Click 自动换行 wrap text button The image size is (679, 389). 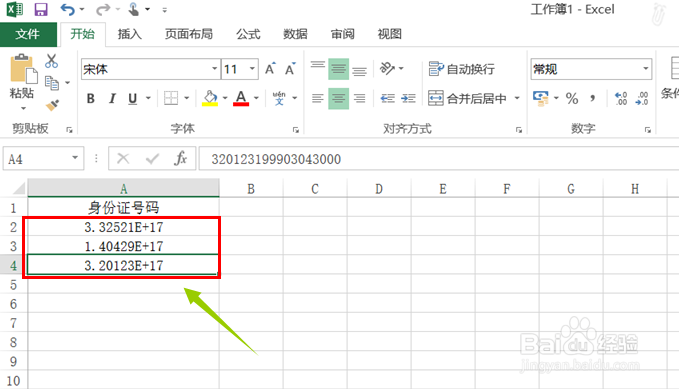462,69
